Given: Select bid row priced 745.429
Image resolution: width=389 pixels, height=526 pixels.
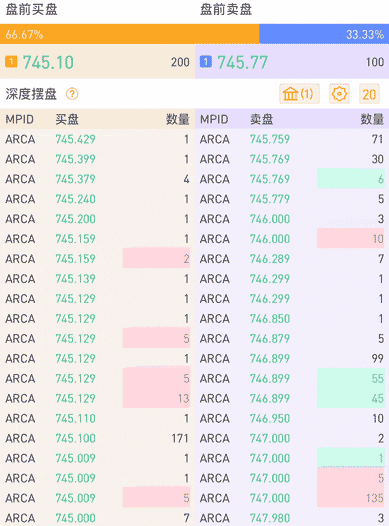Looking at the screenshot, I should (97, 139).
